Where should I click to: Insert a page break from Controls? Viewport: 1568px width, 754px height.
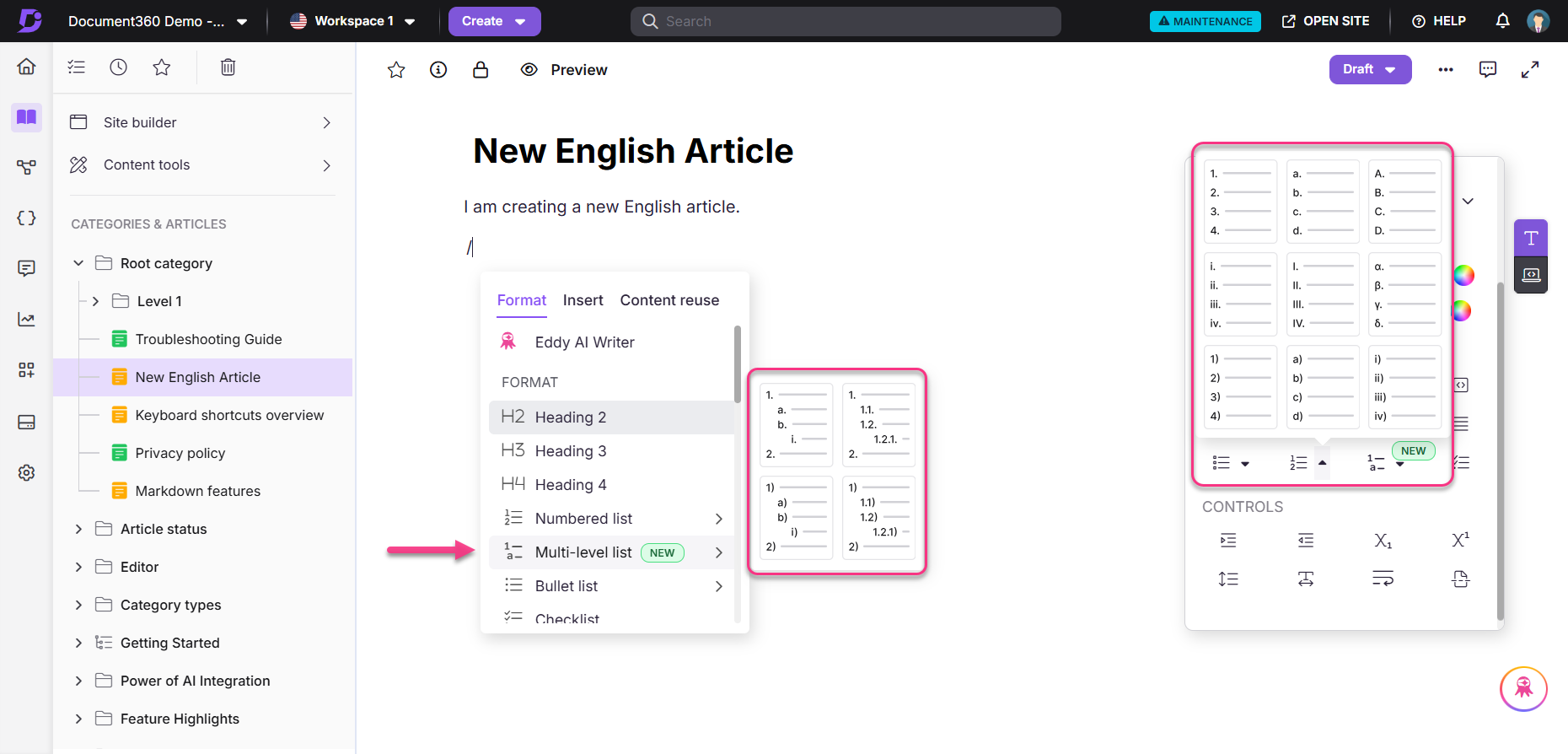1460,579
